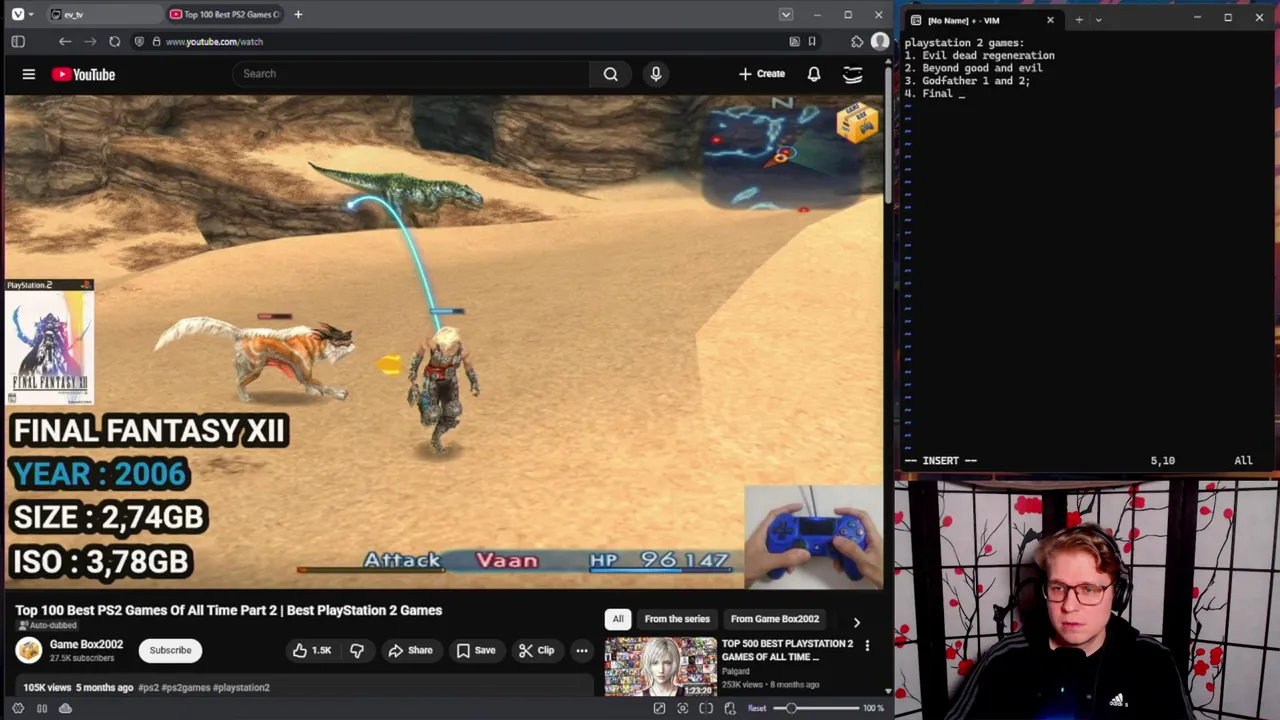Image resolution: width=1280 pixels, height=720 pixels.
Task: Expand the browser tab list dropdown
Action: [786, 14]
